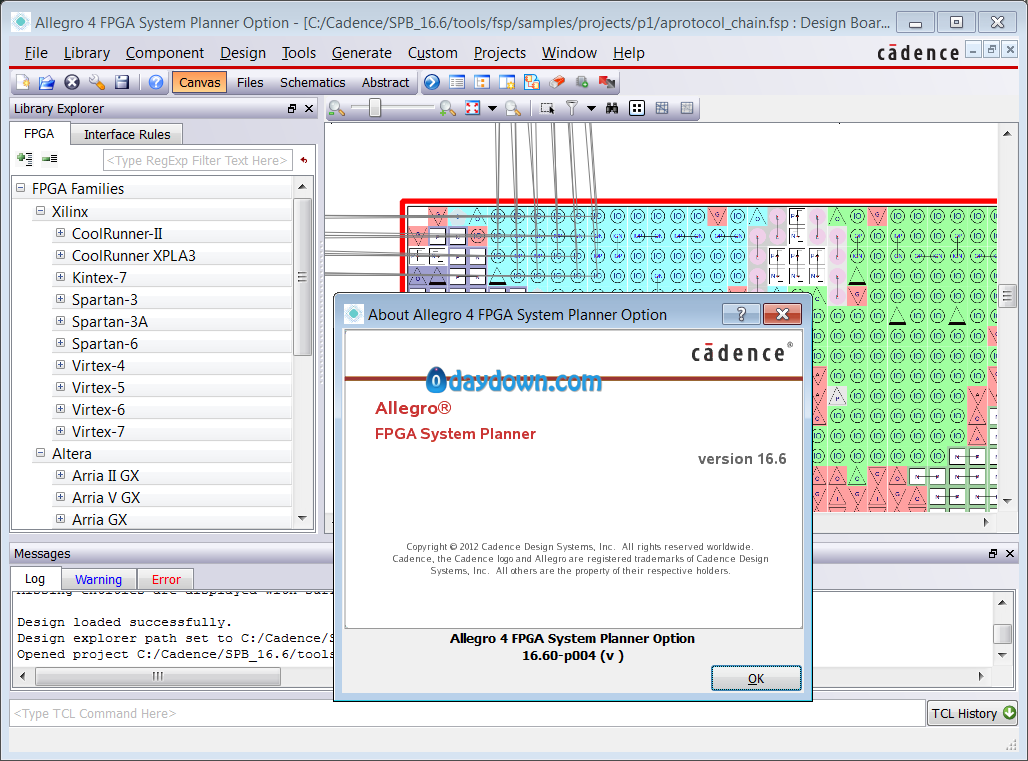Image resolution: width=1028 pixels, height=761 pixels.
Task: Open the Library menu
Action: [87, 53]
